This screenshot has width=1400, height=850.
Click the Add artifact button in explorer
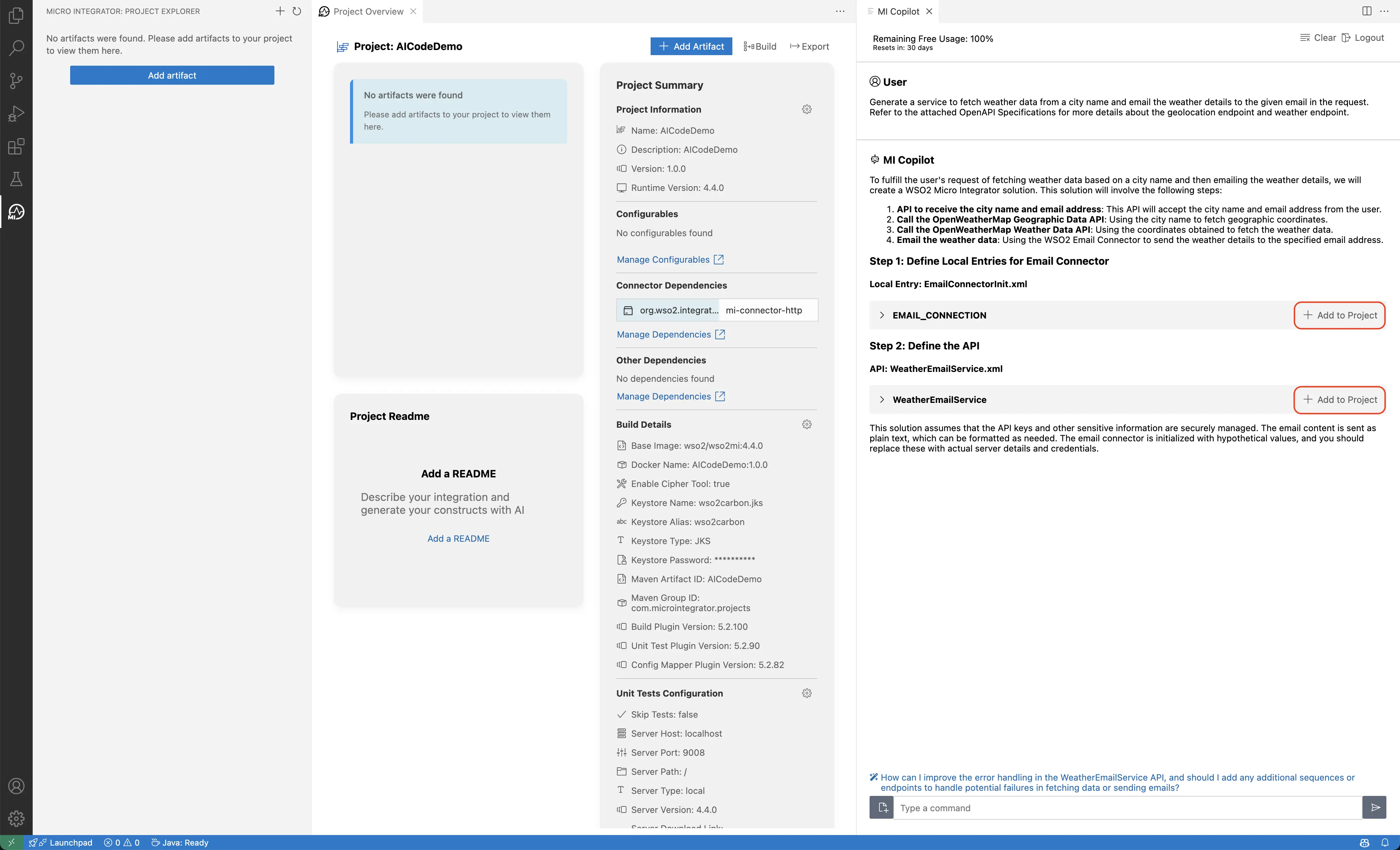pos(172,75)
